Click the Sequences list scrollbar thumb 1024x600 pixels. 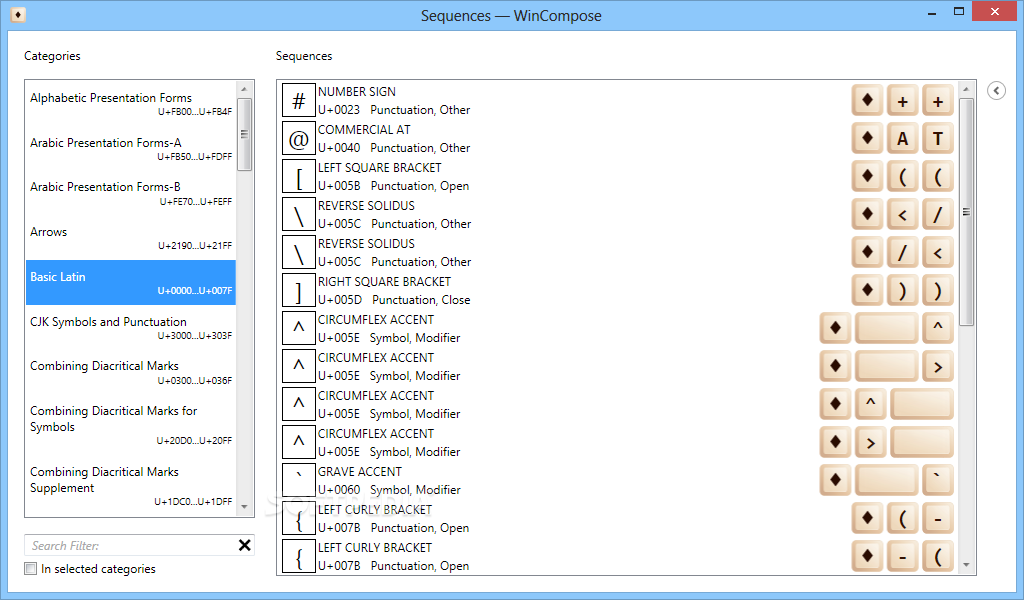pyautogui.click(x=967, y=212)
